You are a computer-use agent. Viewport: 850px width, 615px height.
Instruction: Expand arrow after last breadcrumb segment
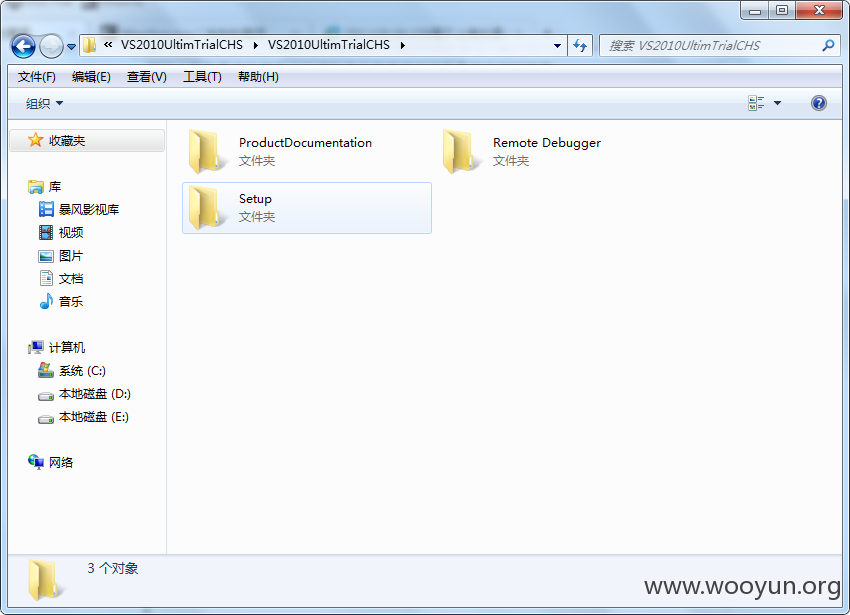click(x=403, y=46)
